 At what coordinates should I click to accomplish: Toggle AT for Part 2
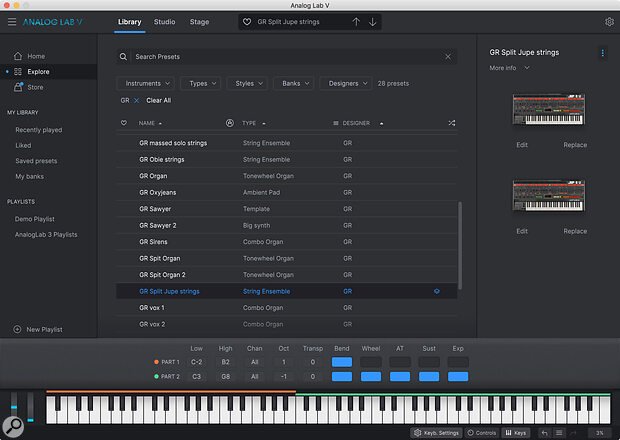pos(400,376)
